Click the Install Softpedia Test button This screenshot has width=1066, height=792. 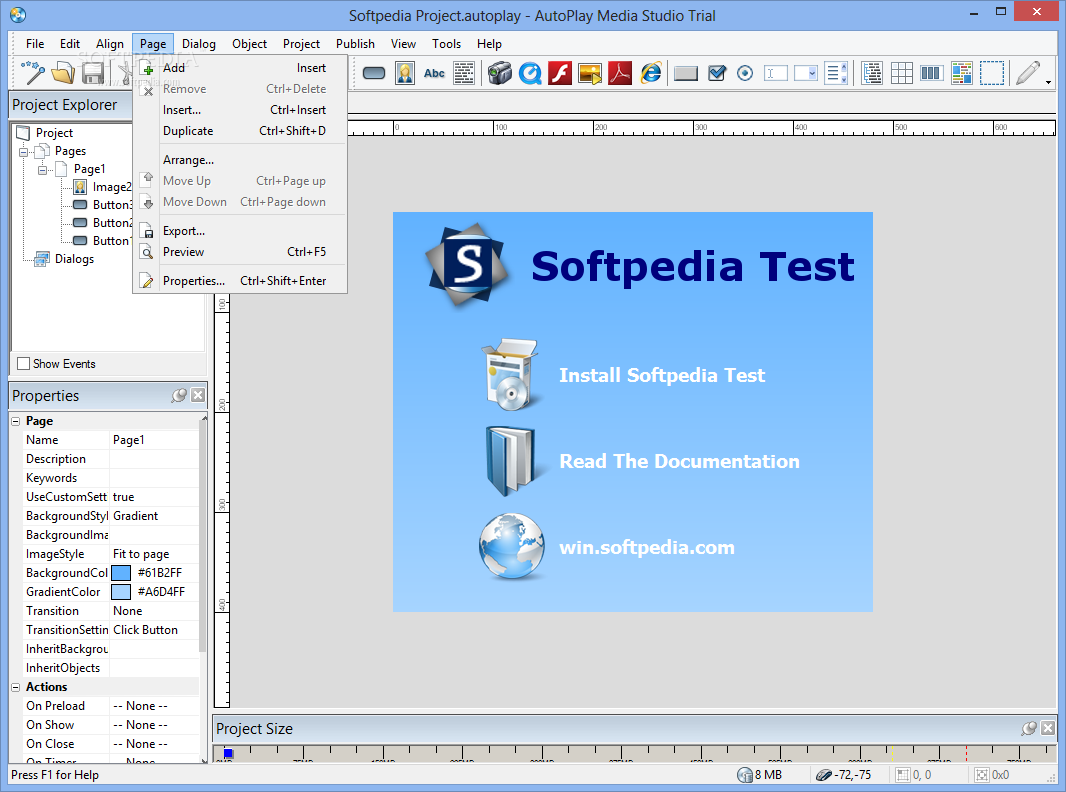622,375
